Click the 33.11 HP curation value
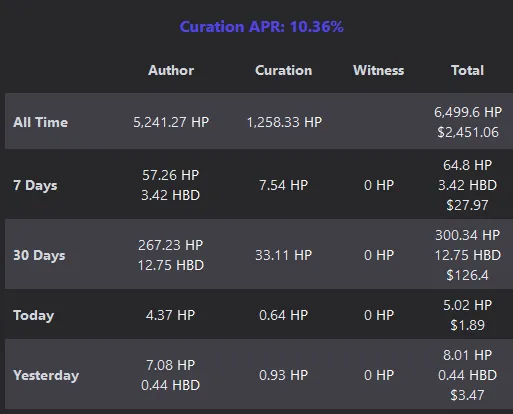This screenshot has width=513, height=414. 284,255
